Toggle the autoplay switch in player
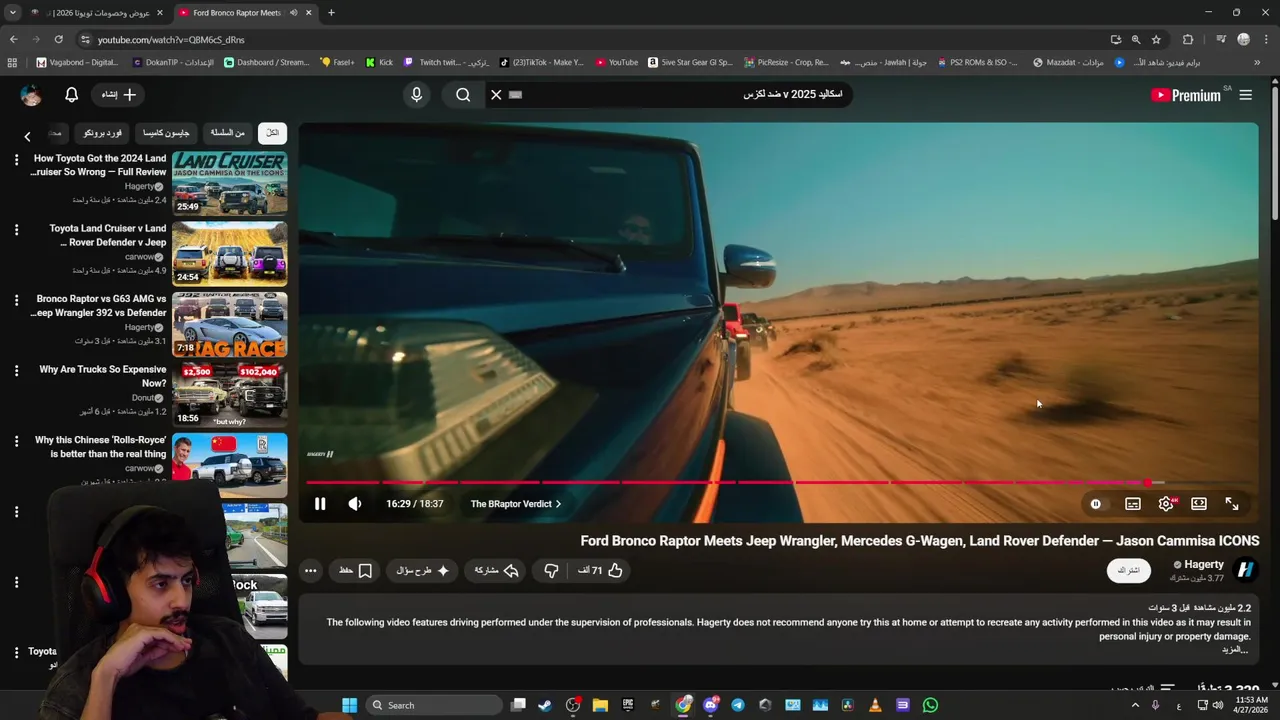 (x=1096, y=504)
